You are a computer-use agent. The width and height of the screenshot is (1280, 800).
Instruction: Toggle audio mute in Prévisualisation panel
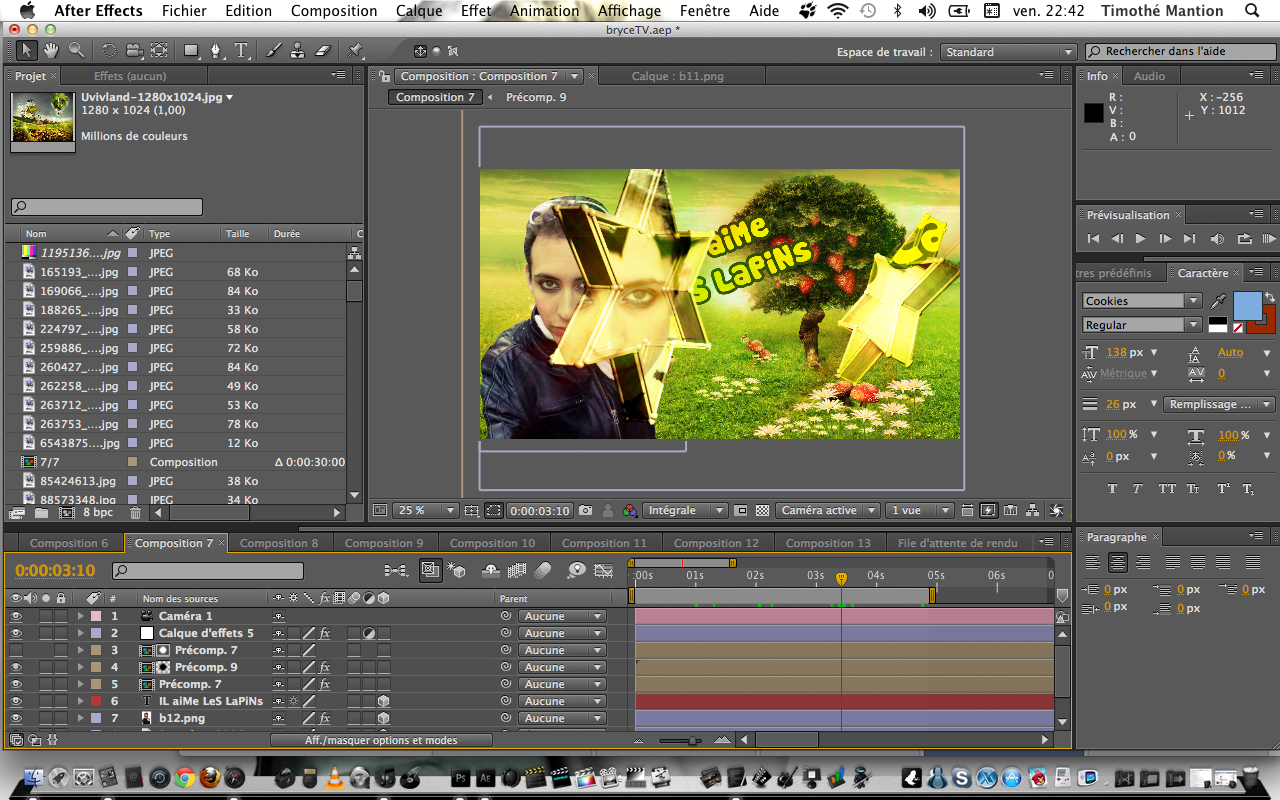click(1216, 239)
